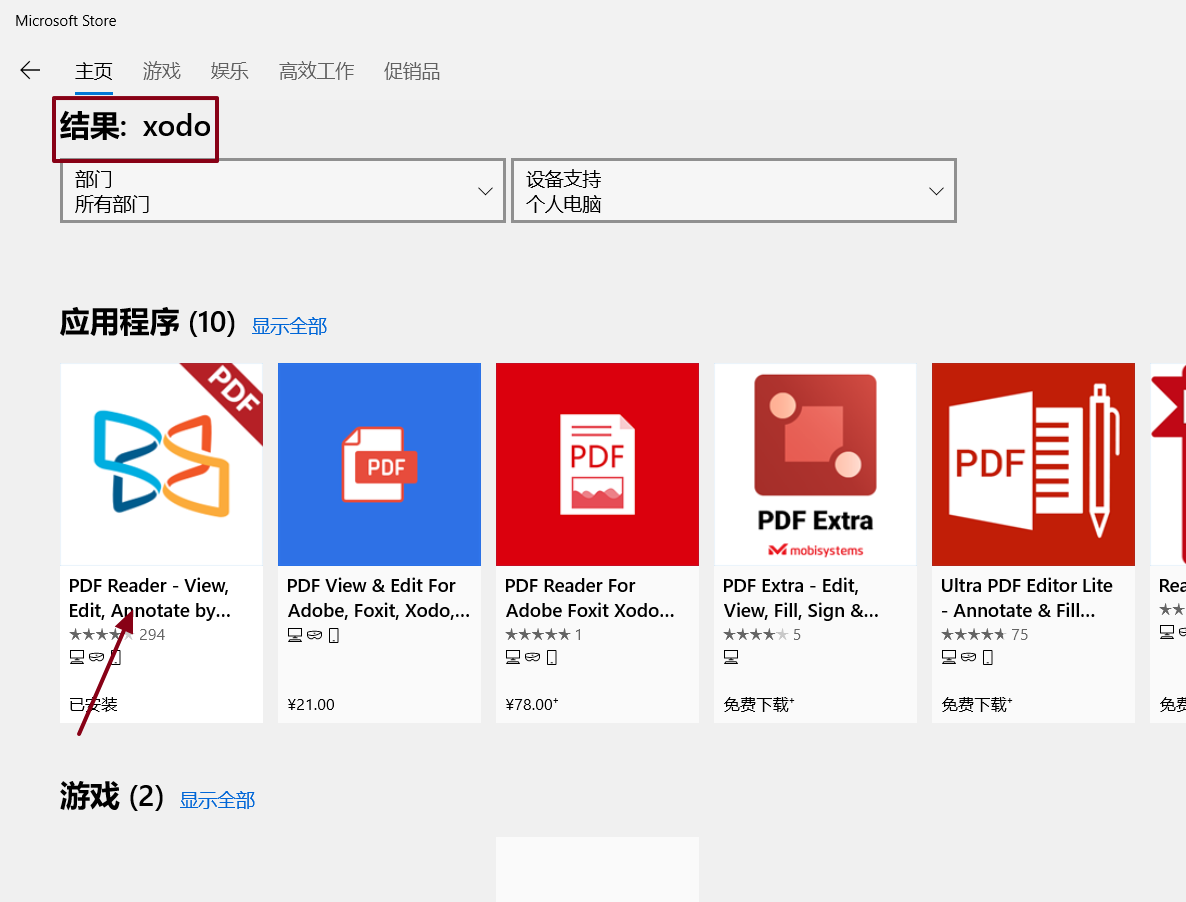The height and width of the screenshot is (902, 1186).
Task: Click the HoloLens icon under Ultra PDF Editor Lite
Action: pos(968,657)
